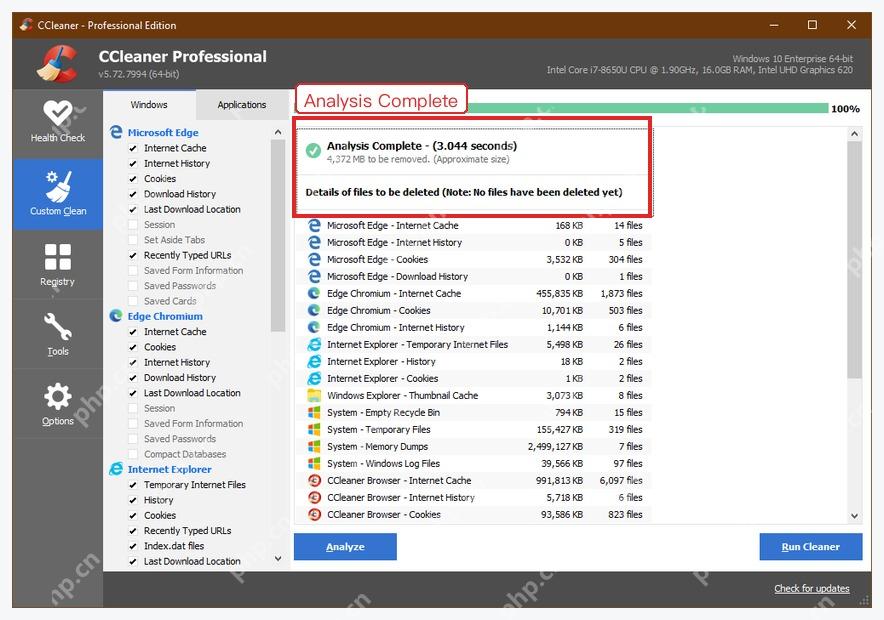Collapse the Microsoft Edge category heading
Viewport: 884px width, 620px height.
pos(163,132)
